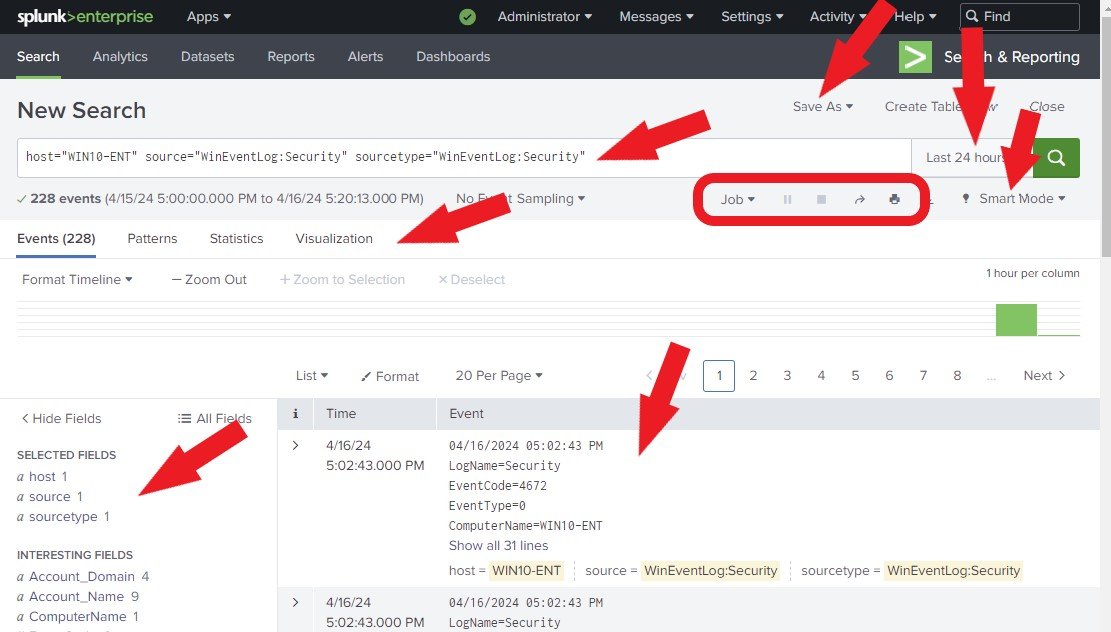Image resolution: width=1111 pixels, height=632 pixels.
Task: Open the Settings menu
Action: 752,16
